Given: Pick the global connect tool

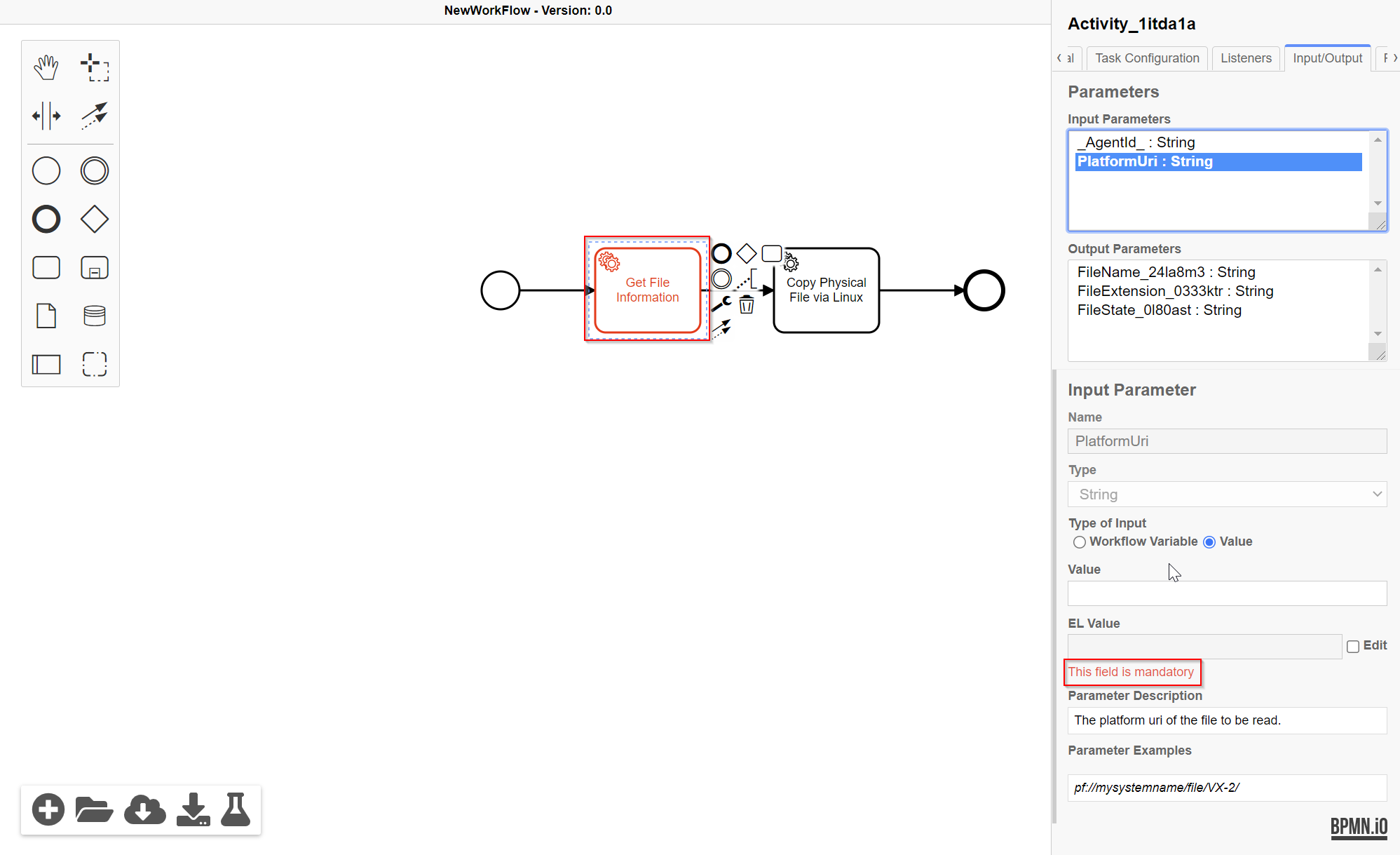Looking at the screenshot, I should 95,116.
